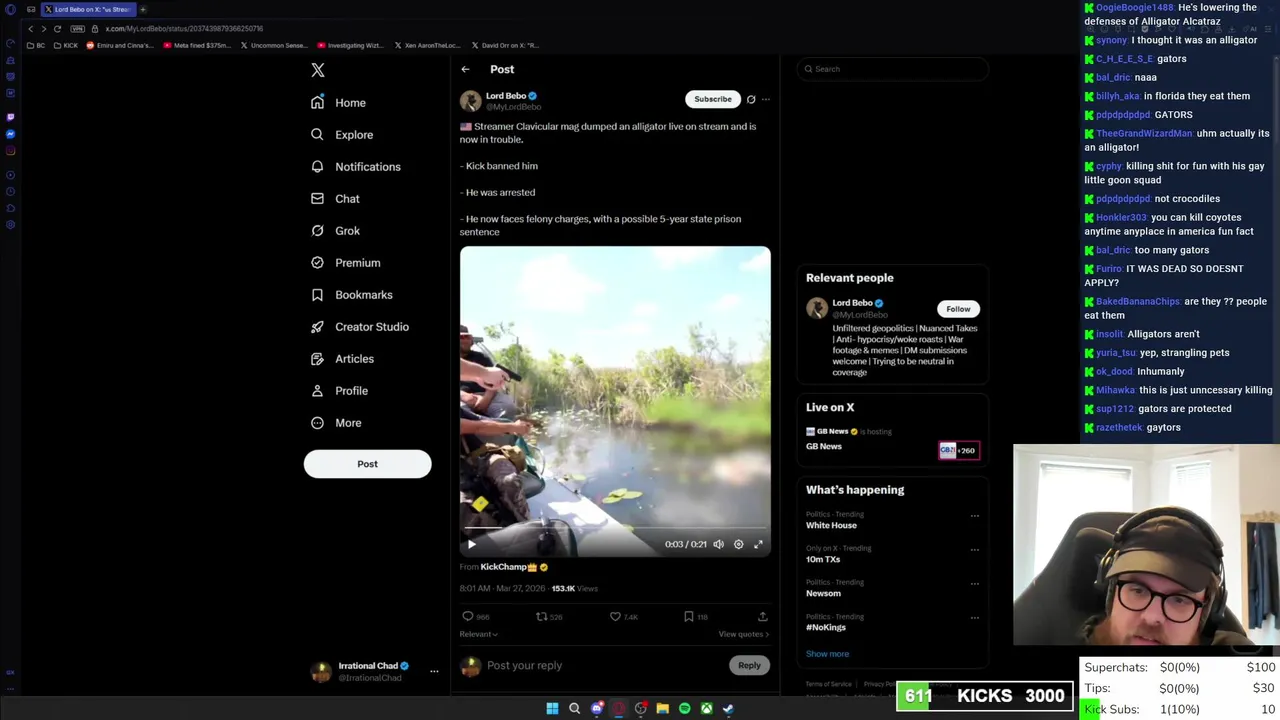
Task: Click Grok icon beside Subscribe button
Action: click(751, 99)
